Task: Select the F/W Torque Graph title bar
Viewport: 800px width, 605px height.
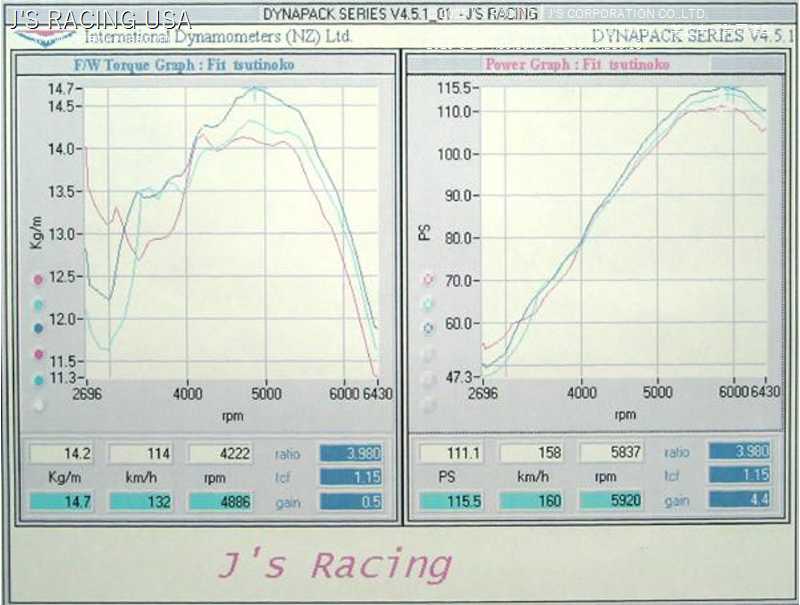Action: [x=200, y=64]
